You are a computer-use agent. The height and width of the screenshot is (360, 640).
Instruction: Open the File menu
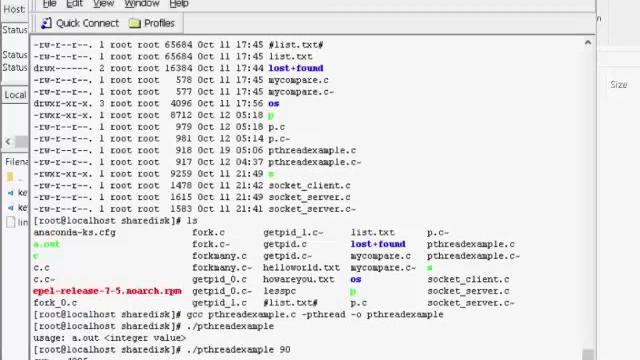49,4
